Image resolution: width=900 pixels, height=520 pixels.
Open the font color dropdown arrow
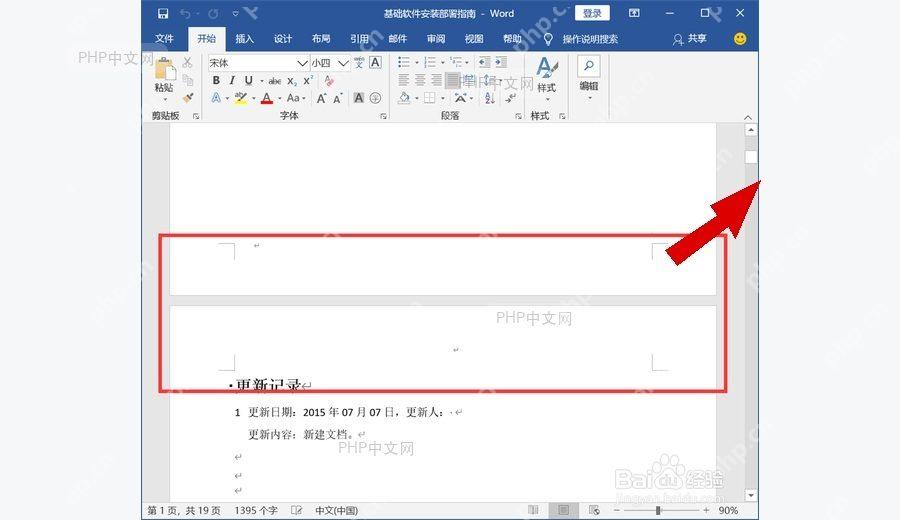(x=280, y=99)
